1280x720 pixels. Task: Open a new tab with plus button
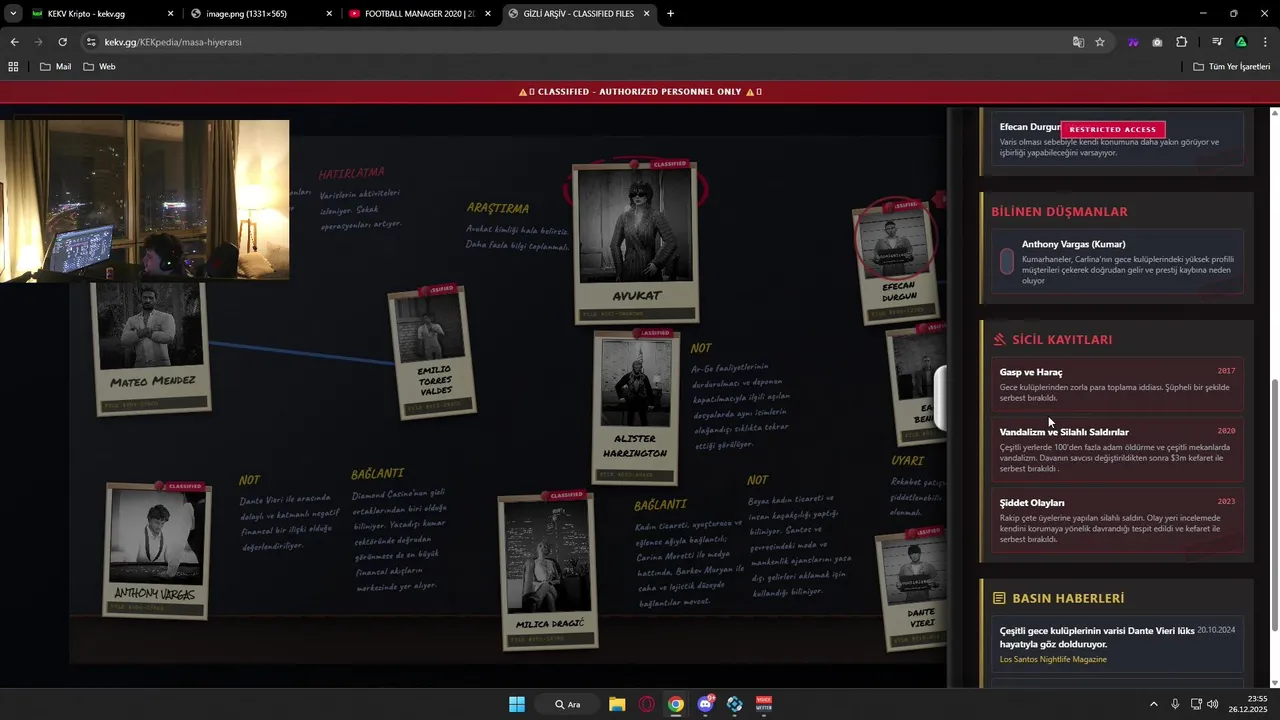670,14
